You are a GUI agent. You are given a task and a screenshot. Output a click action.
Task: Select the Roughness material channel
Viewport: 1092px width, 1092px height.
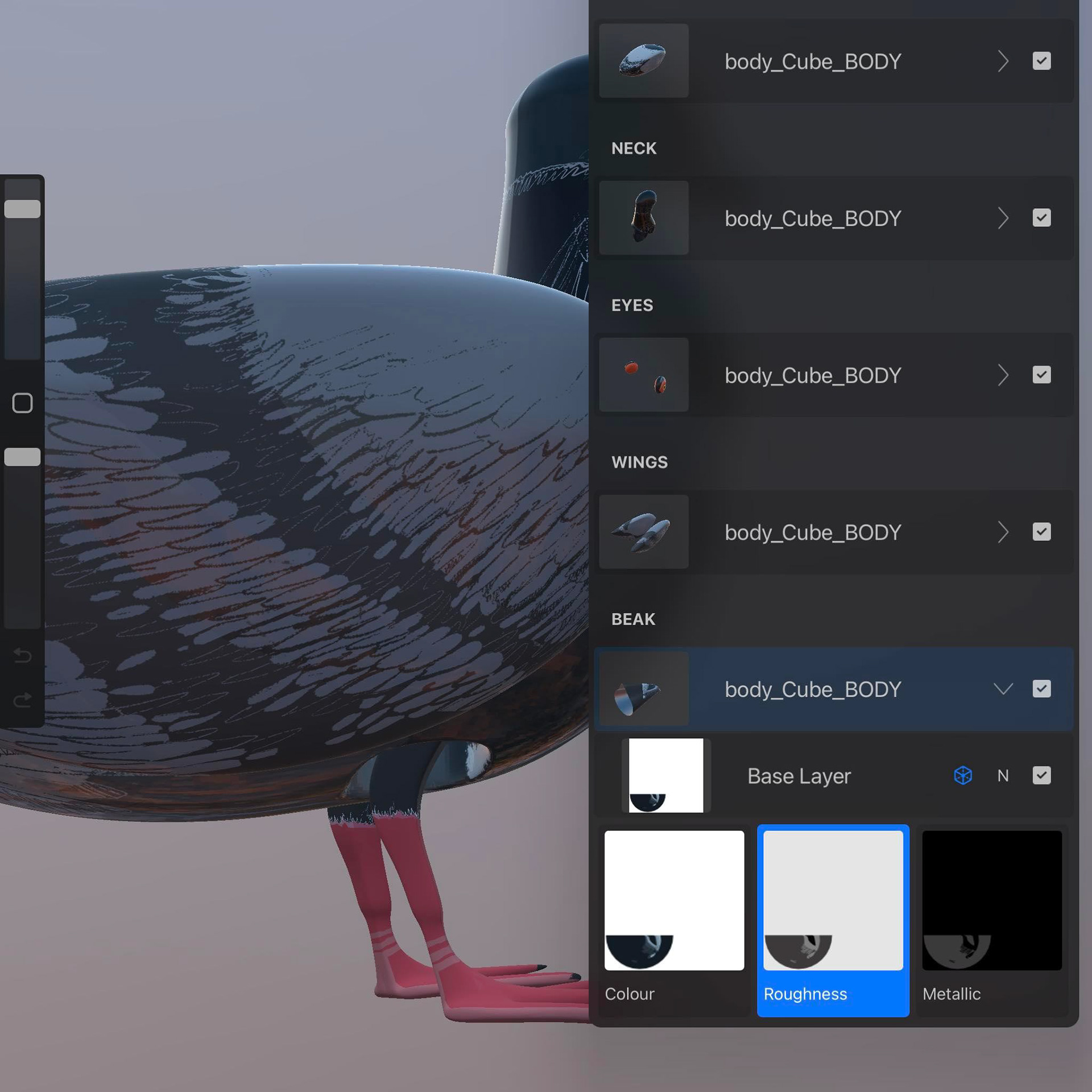tap(833, 920)
